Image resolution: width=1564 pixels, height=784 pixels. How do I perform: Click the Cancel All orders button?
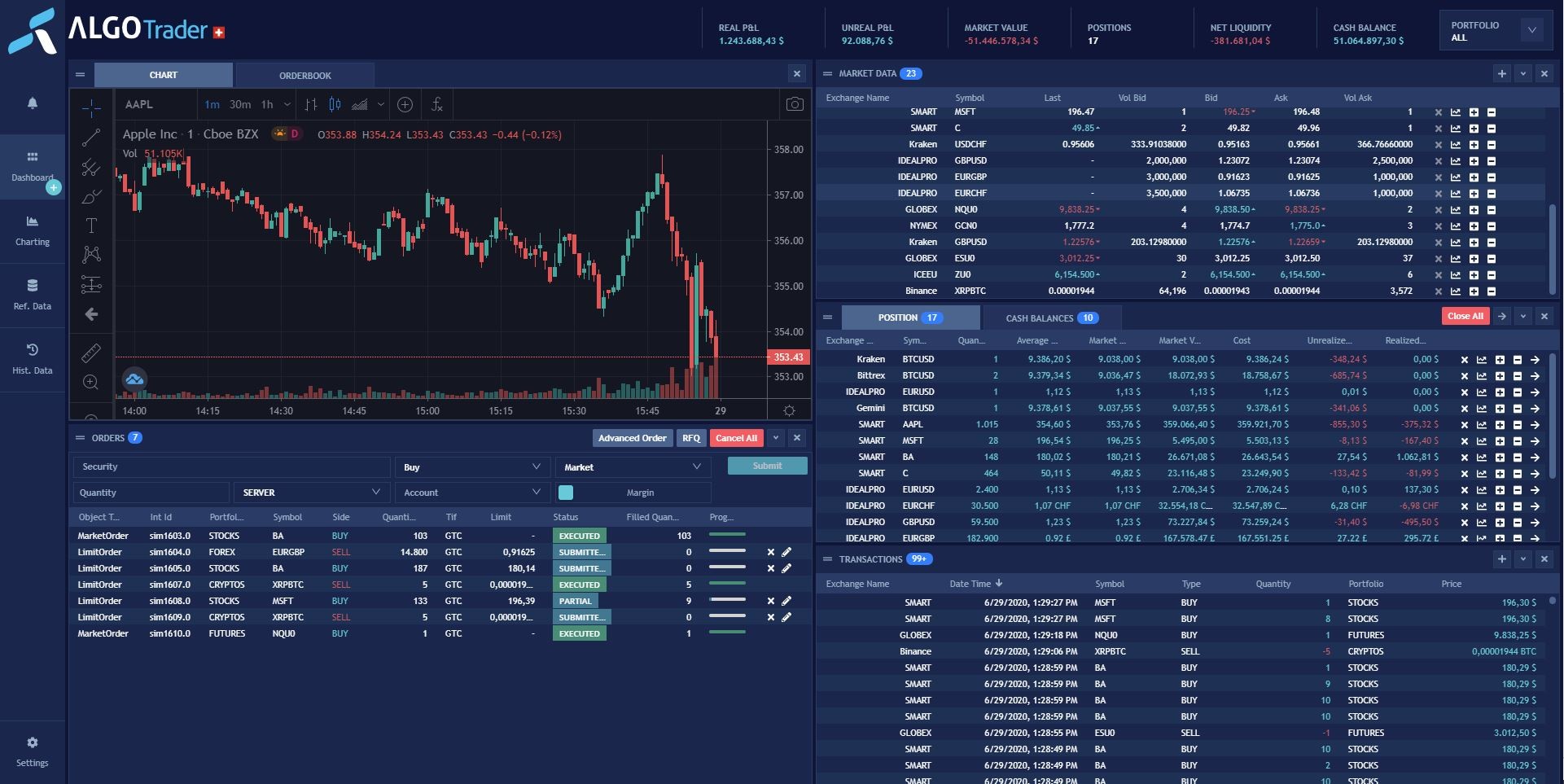coord(737,438)
